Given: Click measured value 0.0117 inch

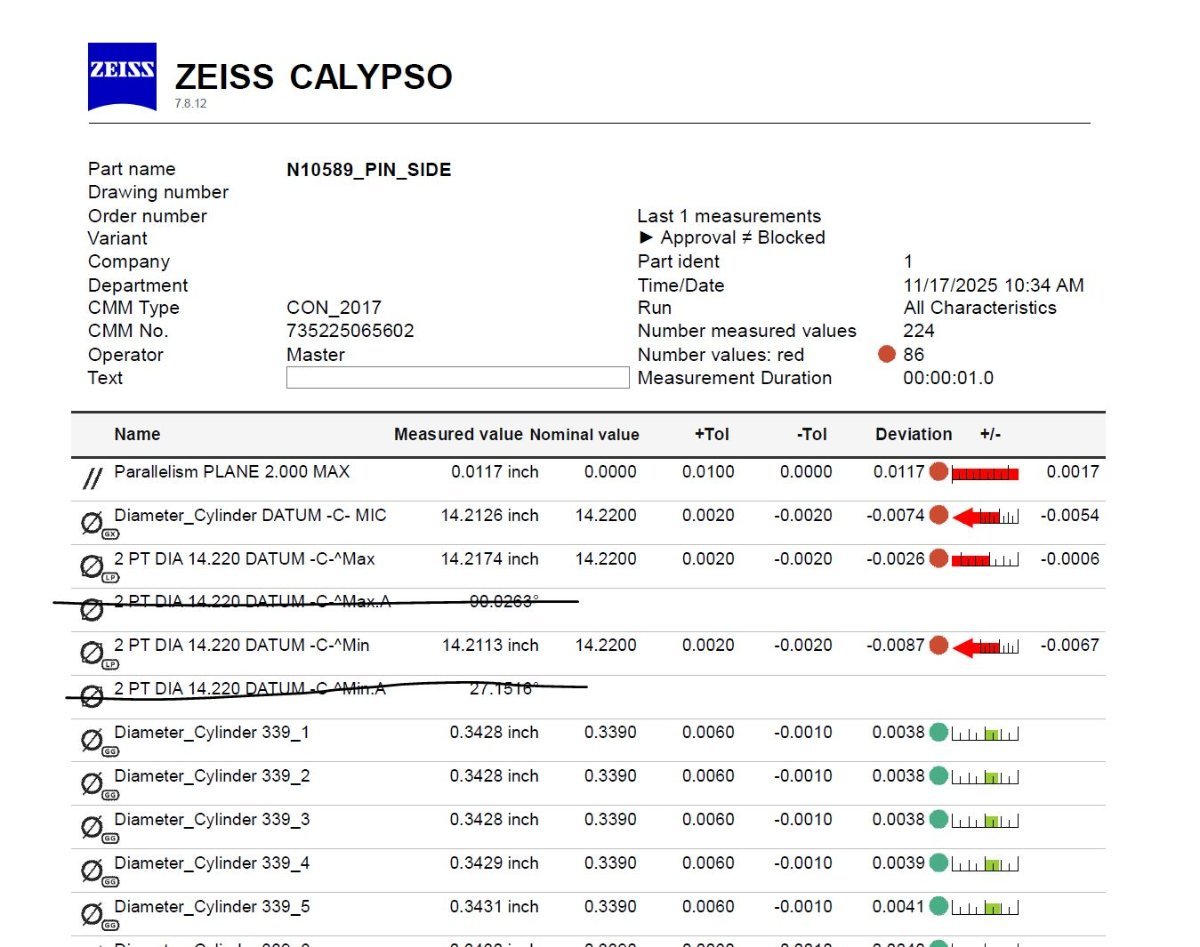Looking at the screenshot, I should [495, 472].
